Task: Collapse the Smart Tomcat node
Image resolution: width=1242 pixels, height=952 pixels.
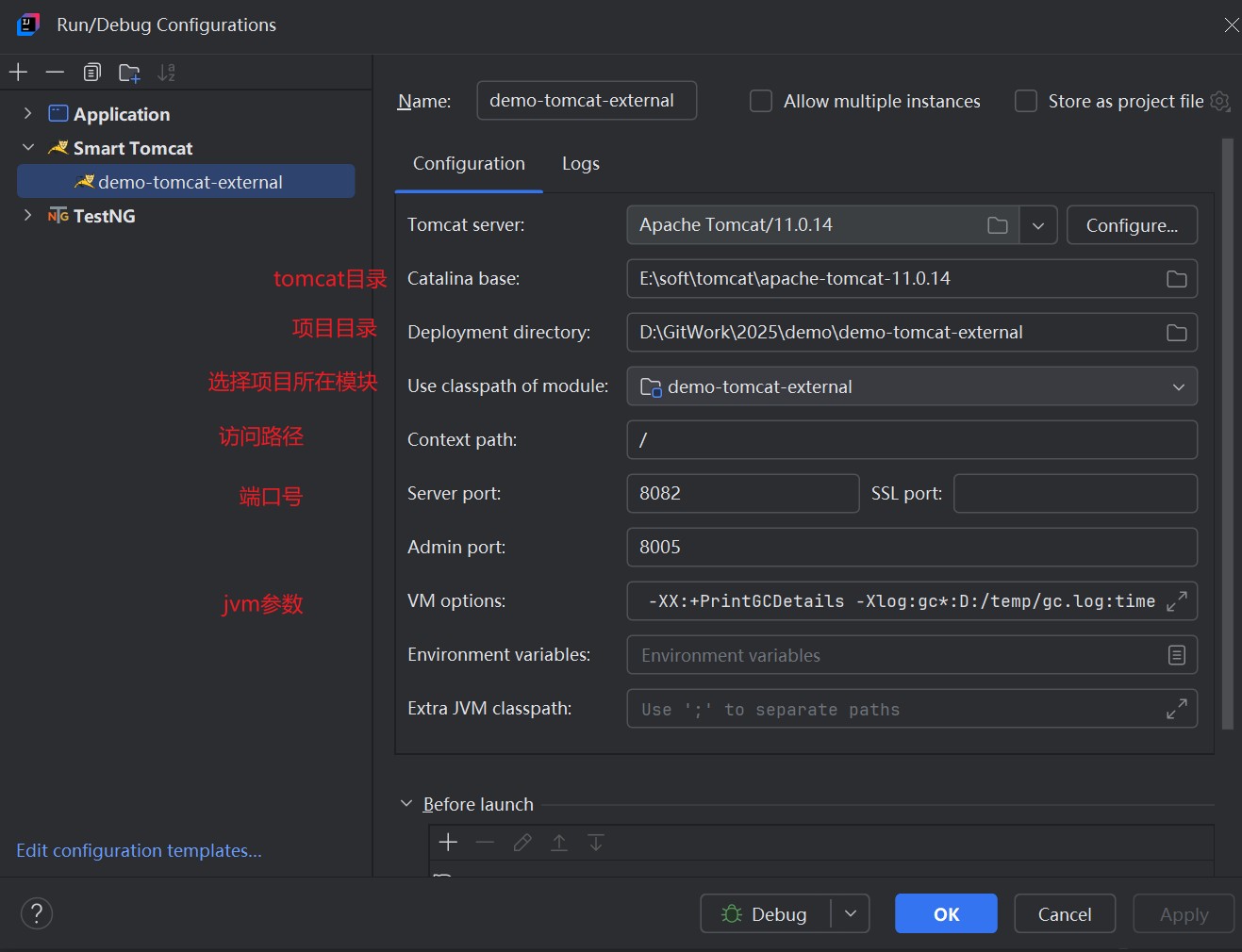Action: tap(27, 147)
